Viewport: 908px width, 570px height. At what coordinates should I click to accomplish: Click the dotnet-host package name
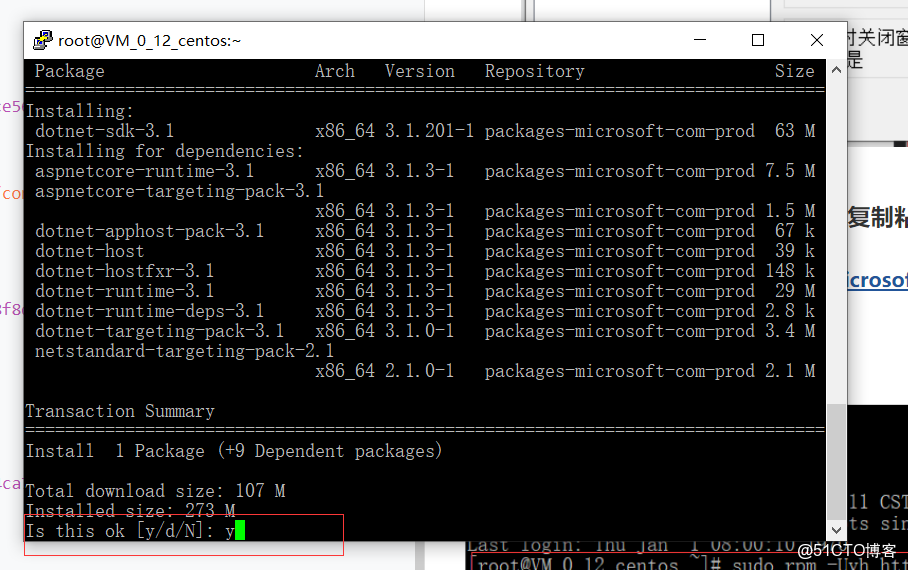89,251
